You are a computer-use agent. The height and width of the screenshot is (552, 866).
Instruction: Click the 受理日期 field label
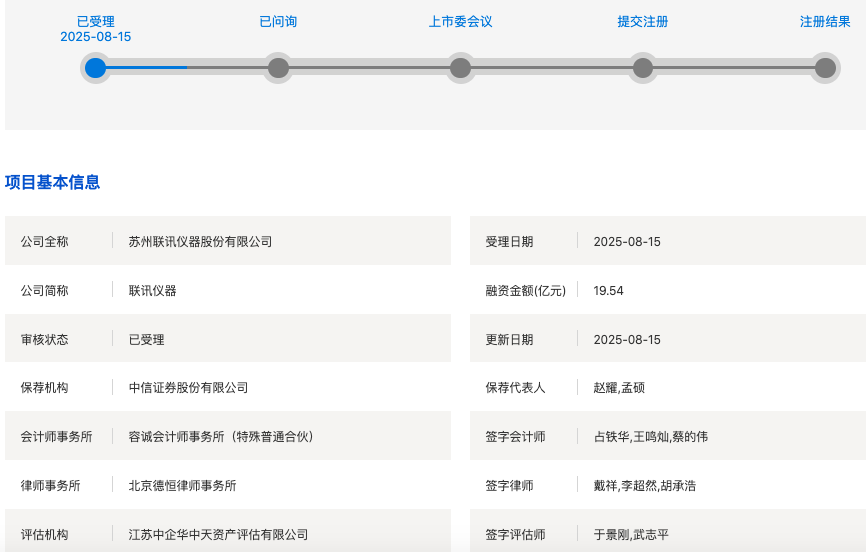coord(509,241)
